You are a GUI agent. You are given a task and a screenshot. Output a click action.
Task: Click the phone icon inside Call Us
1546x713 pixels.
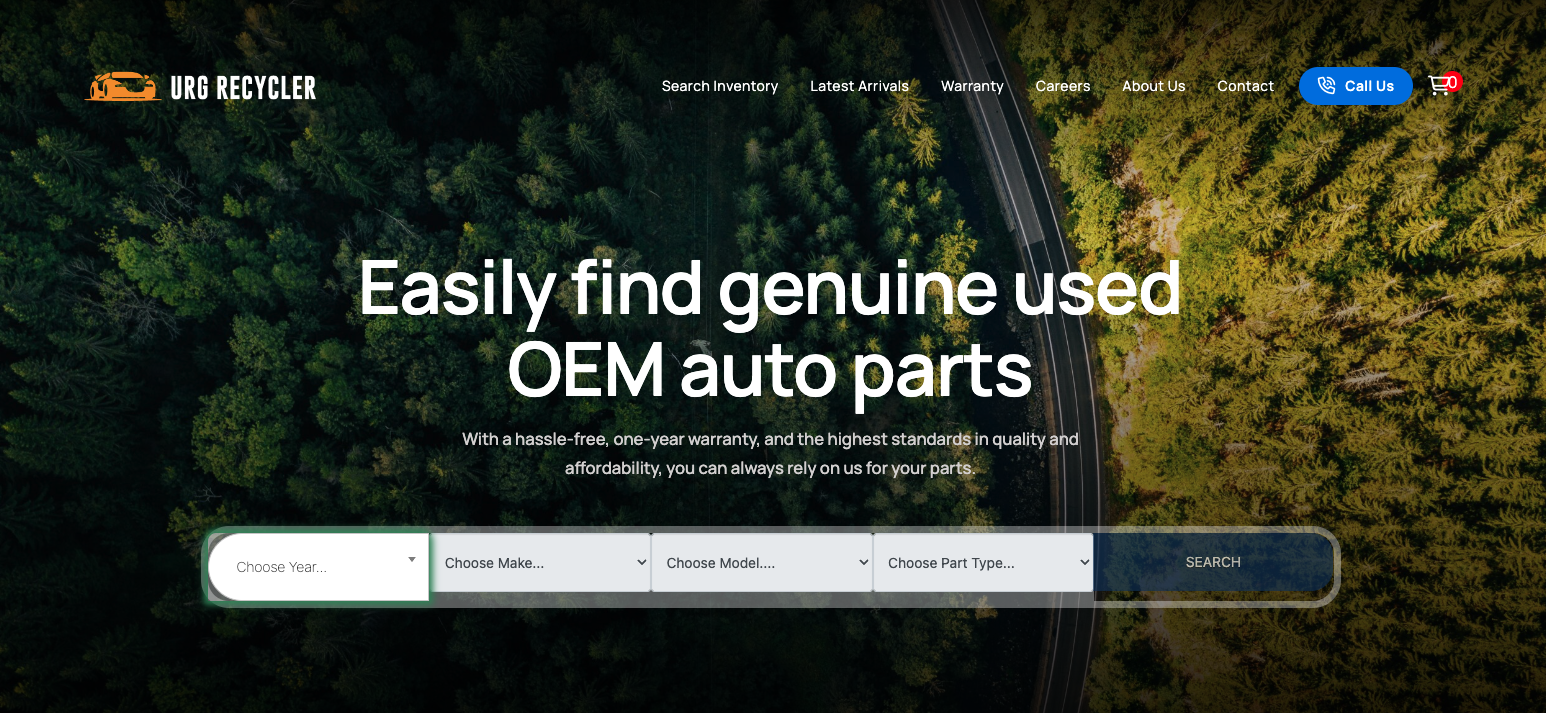click(1326, 86)
